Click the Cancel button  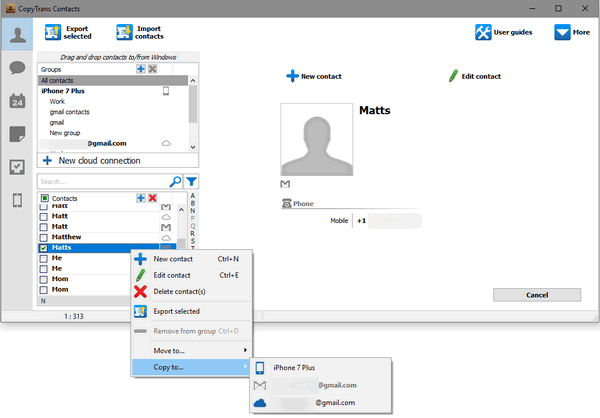[537, 295]
